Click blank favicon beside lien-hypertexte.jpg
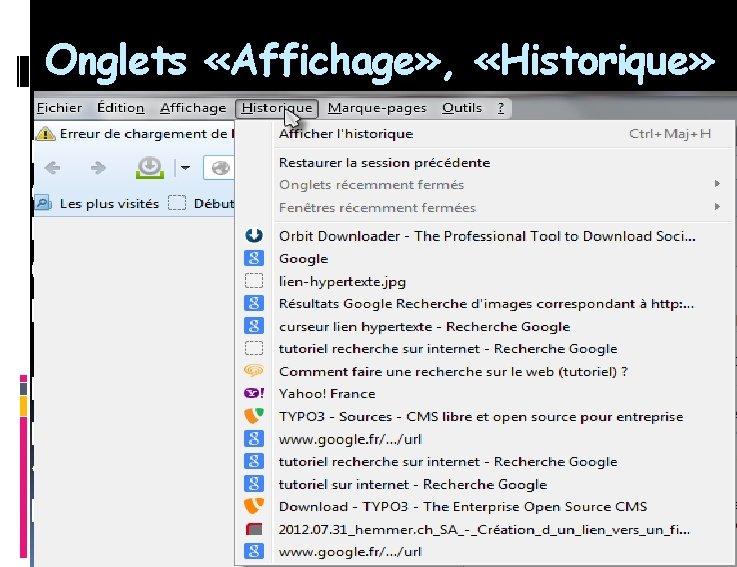This screenshot has width=737, height=567. pos(254,281)
